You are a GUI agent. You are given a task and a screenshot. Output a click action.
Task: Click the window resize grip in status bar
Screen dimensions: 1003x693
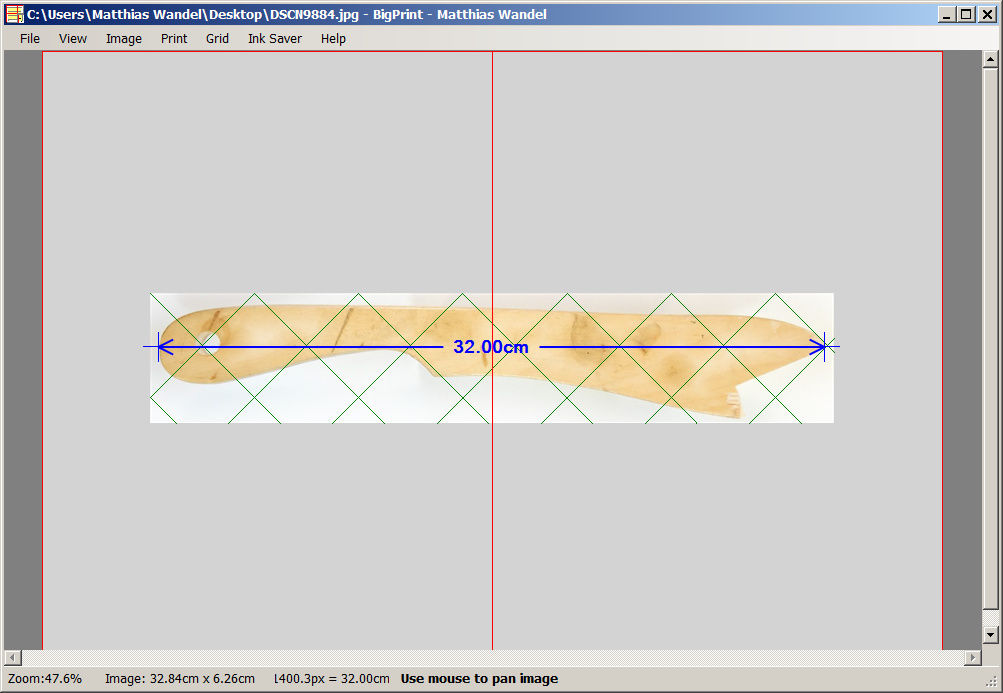993,683
